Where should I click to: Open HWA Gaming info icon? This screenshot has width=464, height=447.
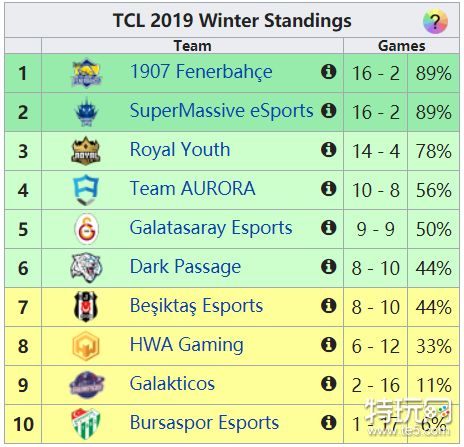point(328,344)
